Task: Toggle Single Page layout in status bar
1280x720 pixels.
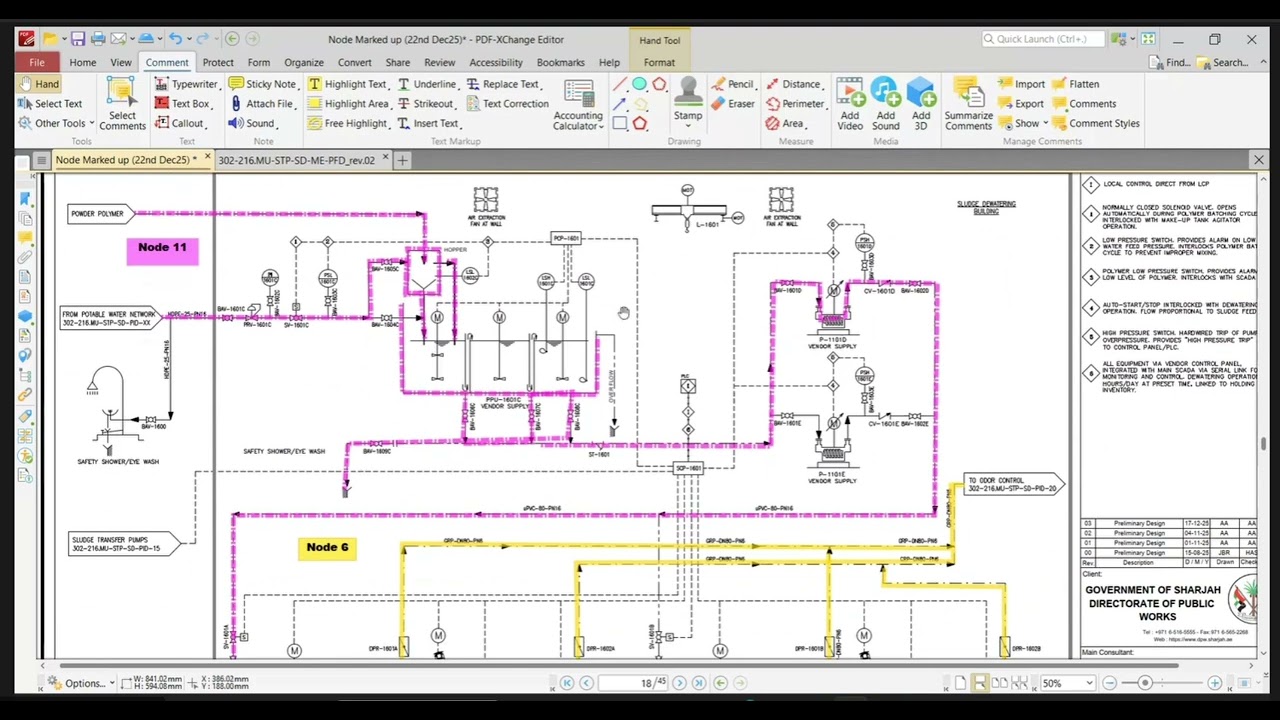Action: (960, 683)
